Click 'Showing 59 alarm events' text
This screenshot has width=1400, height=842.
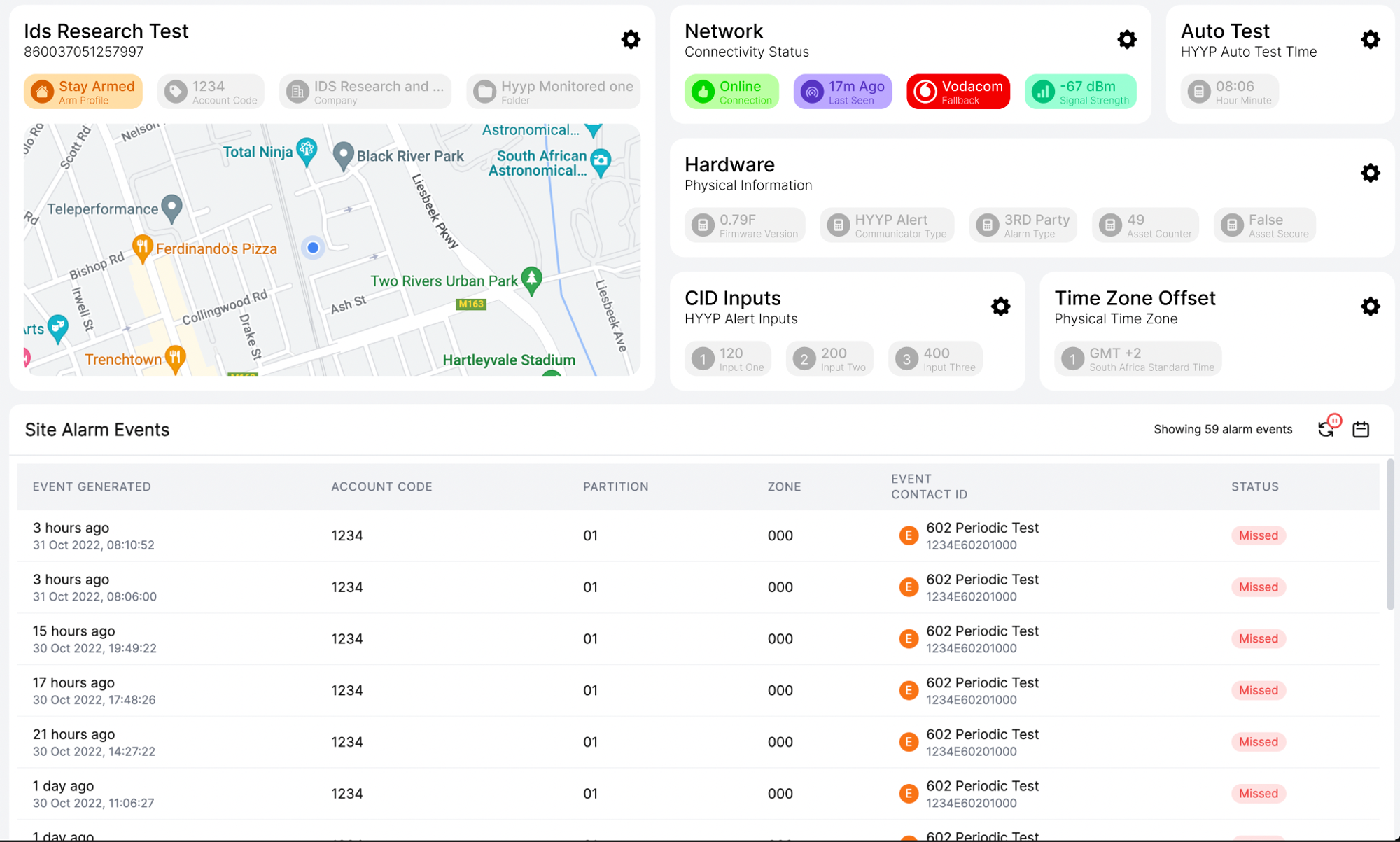(x=1223, y=429)
